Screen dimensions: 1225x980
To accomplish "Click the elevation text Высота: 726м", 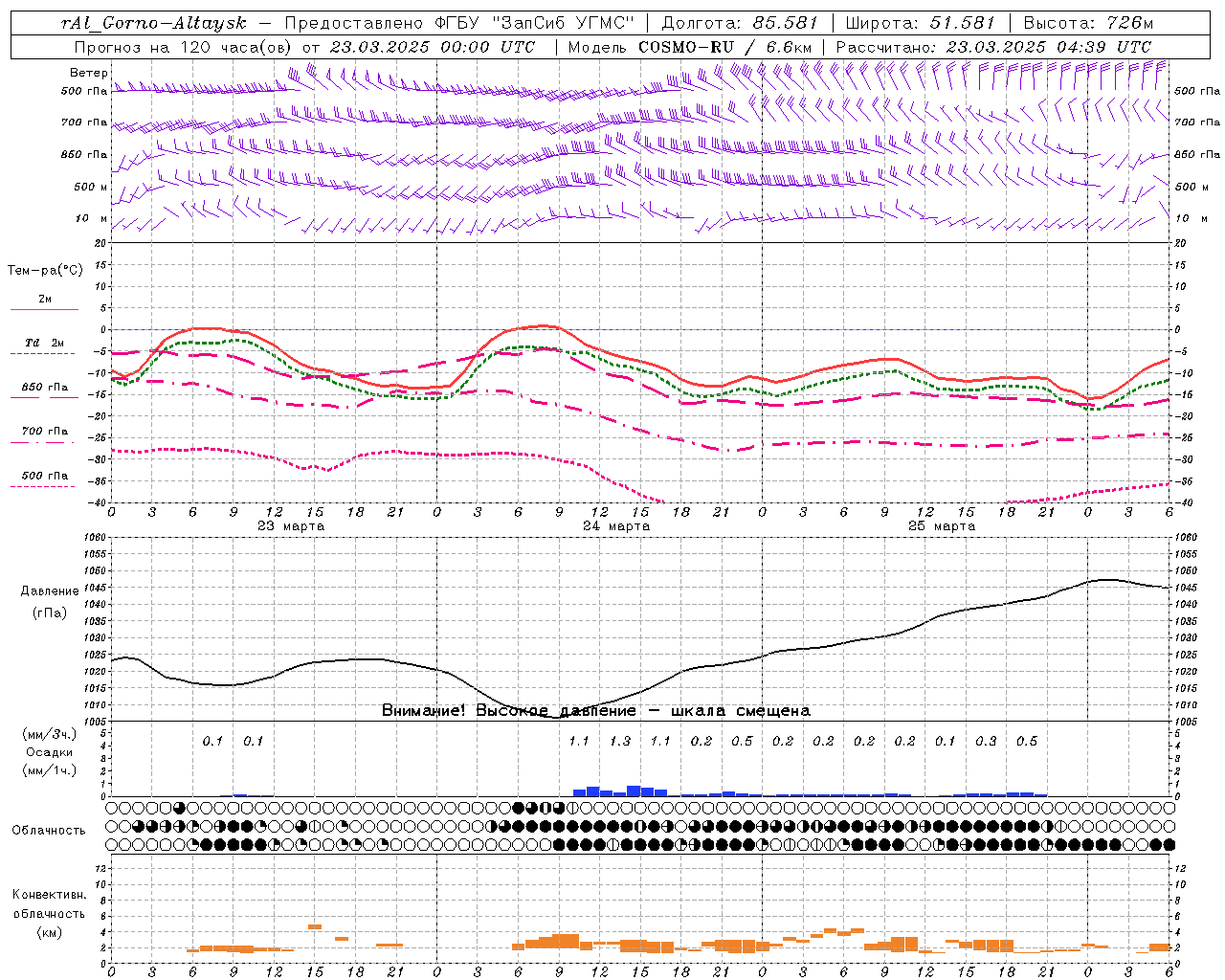I will pyautogui.click(x=1088, y=23).
